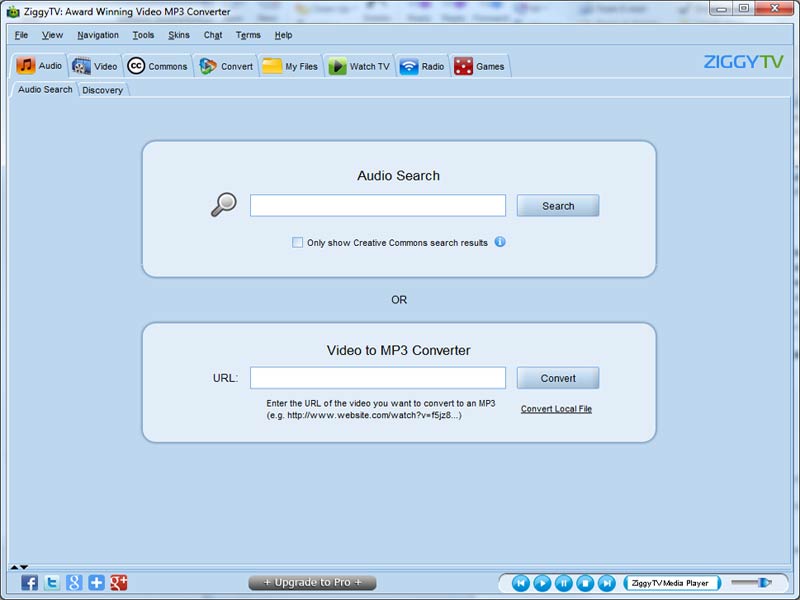Viewport: 800px width, 600px height.
Task: Click the small up arrow above the social icons
Action: coord(14,567)
